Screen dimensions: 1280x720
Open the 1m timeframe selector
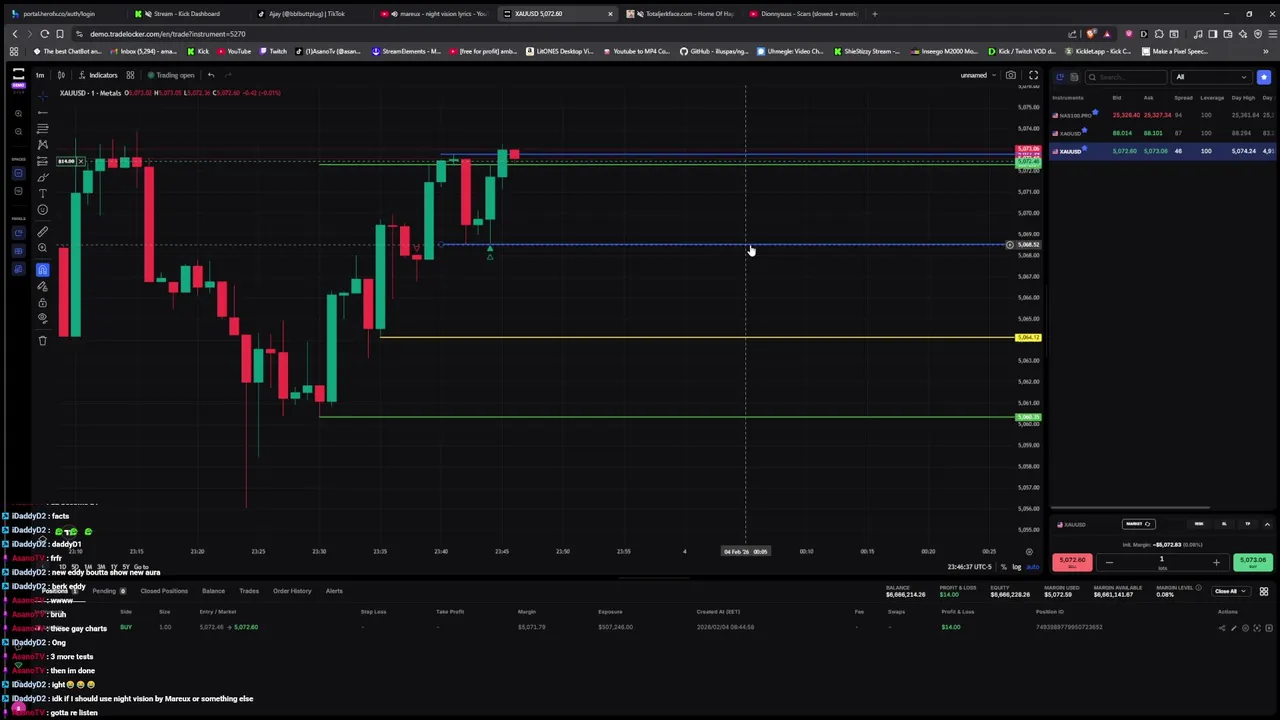40,75
